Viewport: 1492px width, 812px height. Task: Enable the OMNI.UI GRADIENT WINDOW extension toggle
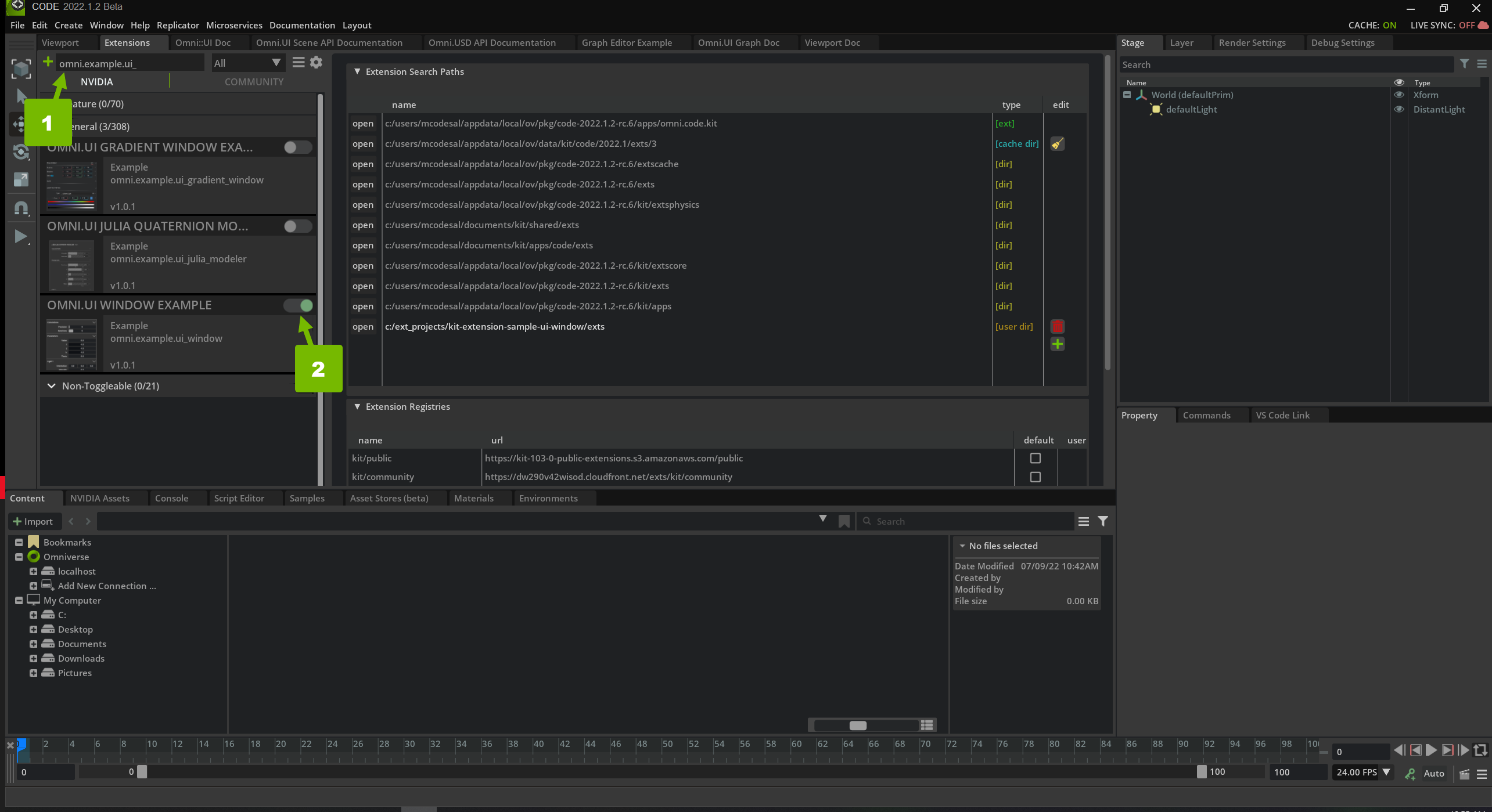pyautogui.click(x=298, y=147)
